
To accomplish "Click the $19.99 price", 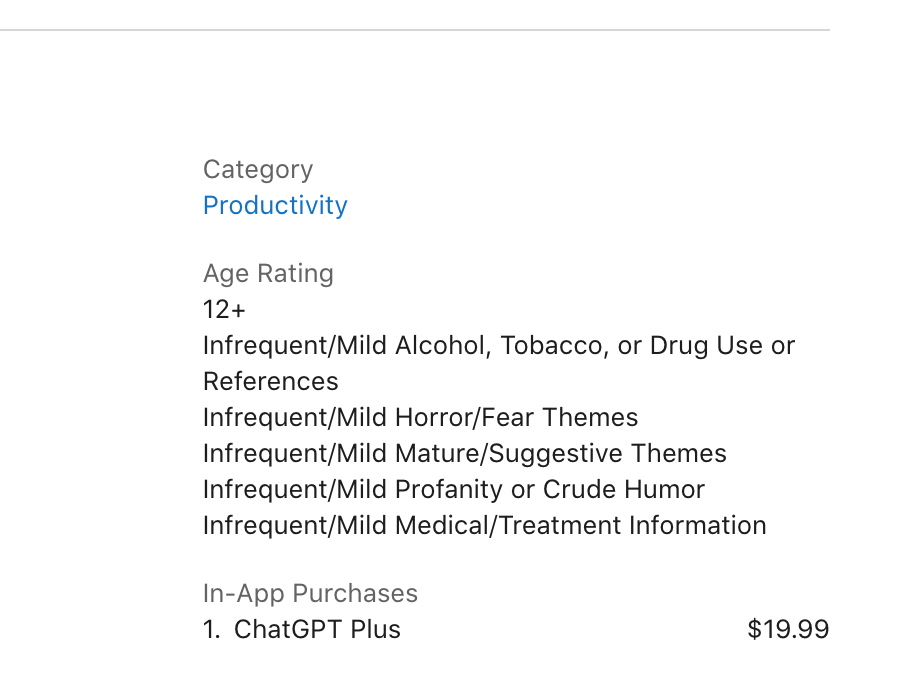I will tap(788, 629).
